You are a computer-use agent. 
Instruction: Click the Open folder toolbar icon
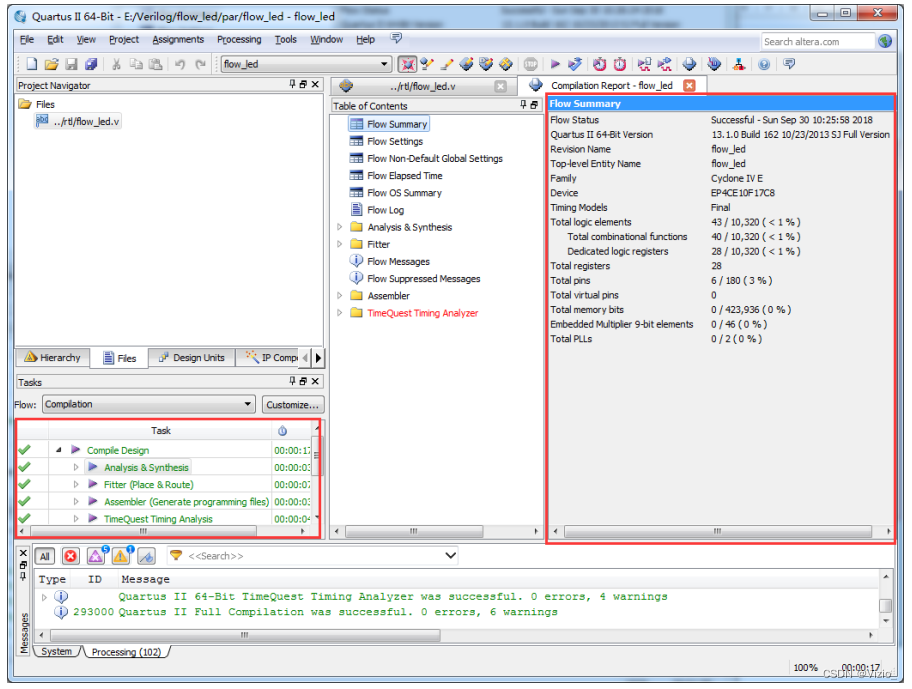coord(51,64)
